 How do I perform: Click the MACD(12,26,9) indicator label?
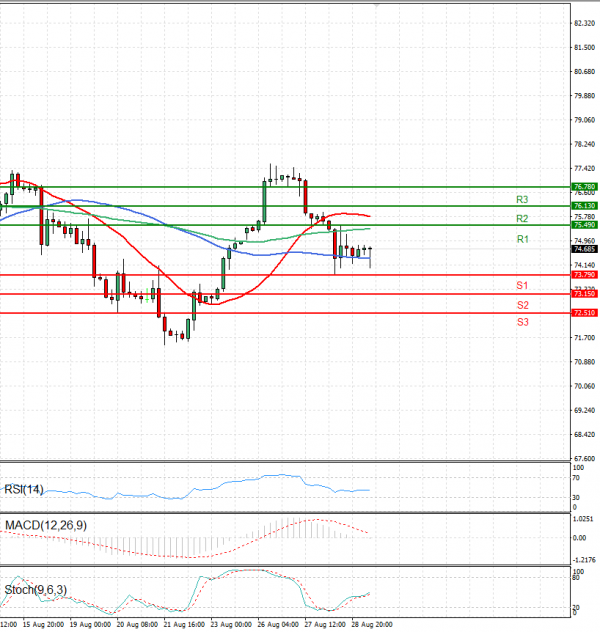click(x=46, y=525)
